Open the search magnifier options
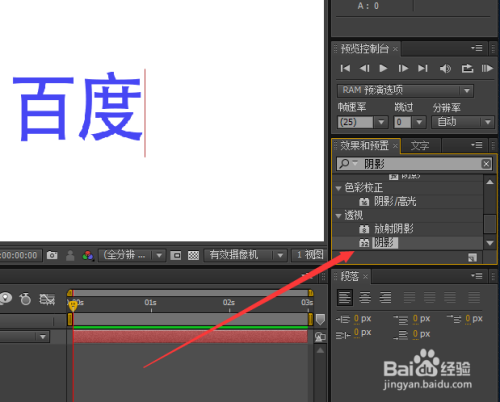Screen dimensions: 500x402 (x=348, y=164)
